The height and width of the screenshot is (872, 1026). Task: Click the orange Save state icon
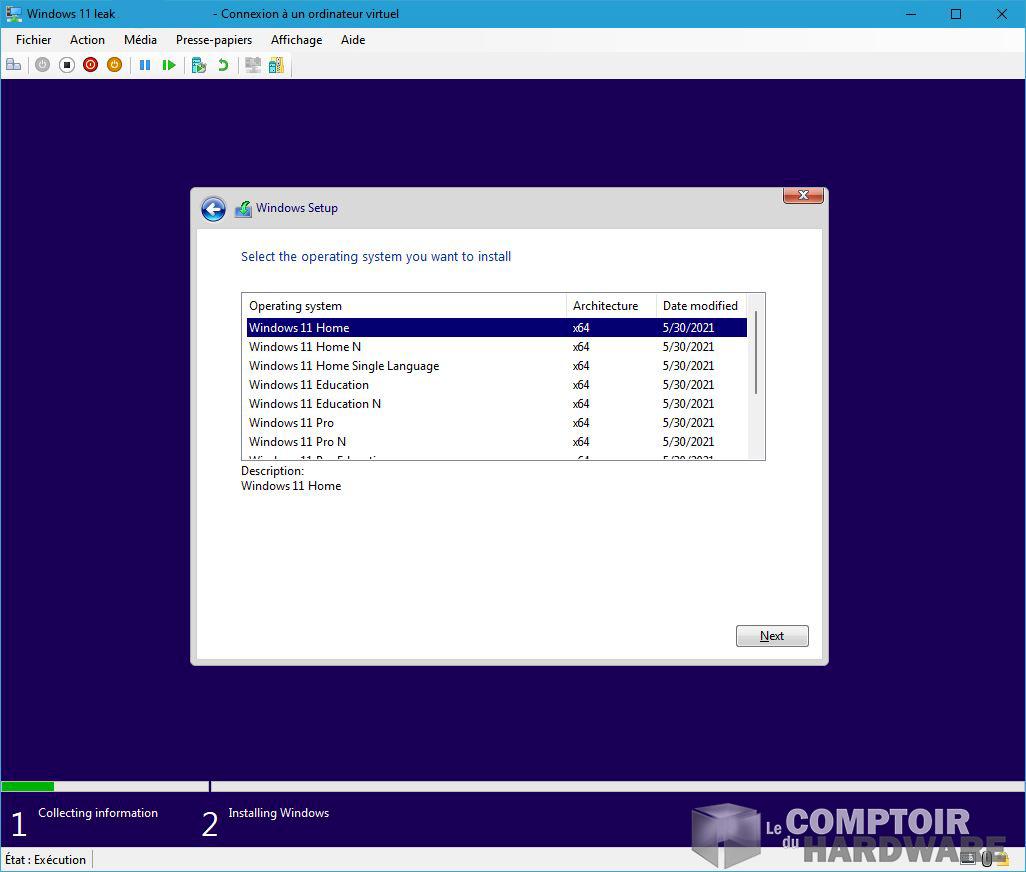click(x=114, y=65)
